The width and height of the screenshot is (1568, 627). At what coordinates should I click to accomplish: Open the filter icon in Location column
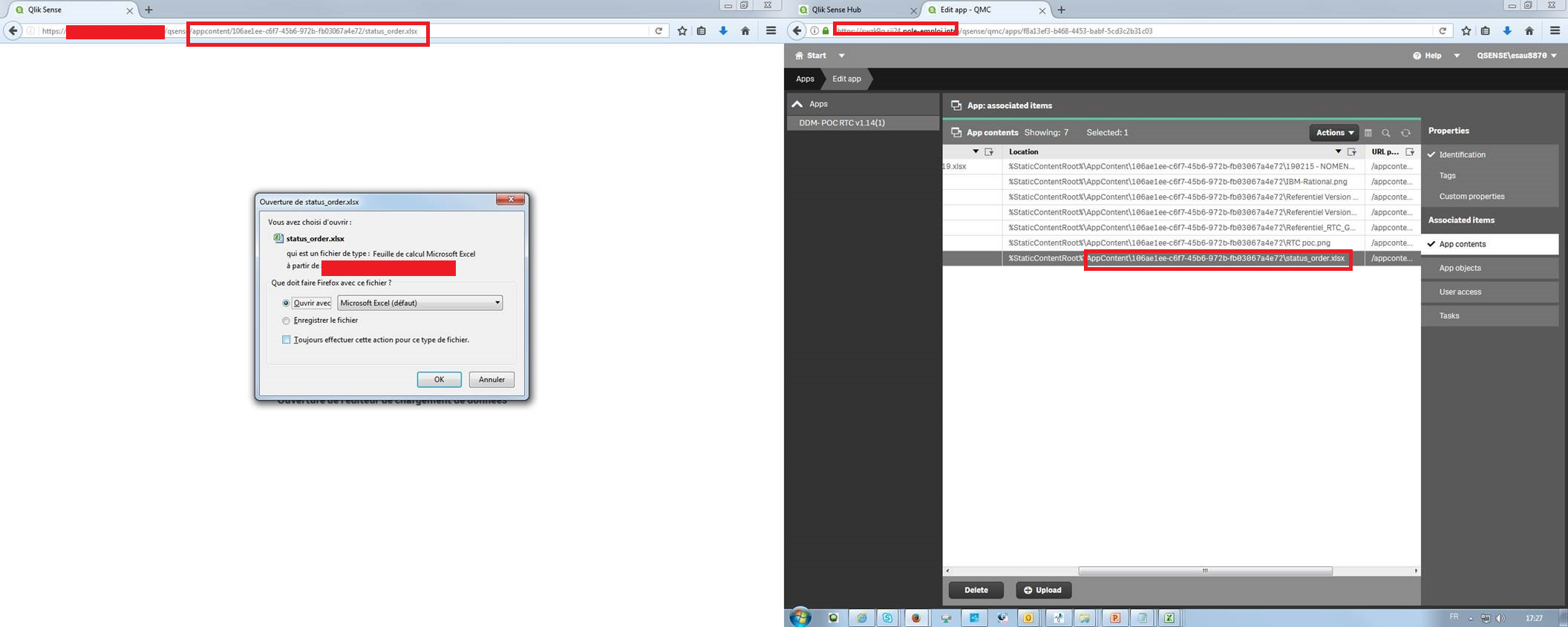tap(1352, 151)
